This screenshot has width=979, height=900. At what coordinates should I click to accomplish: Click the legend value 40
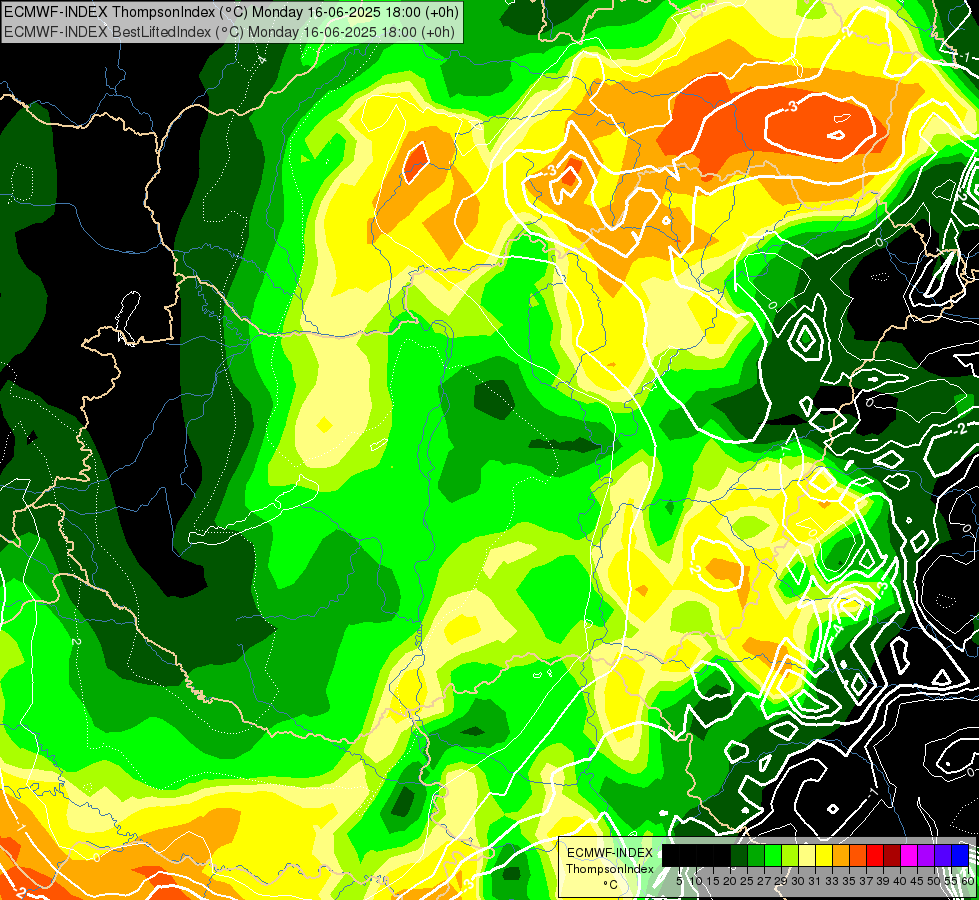pyautogui.click(x=899, y=881)
